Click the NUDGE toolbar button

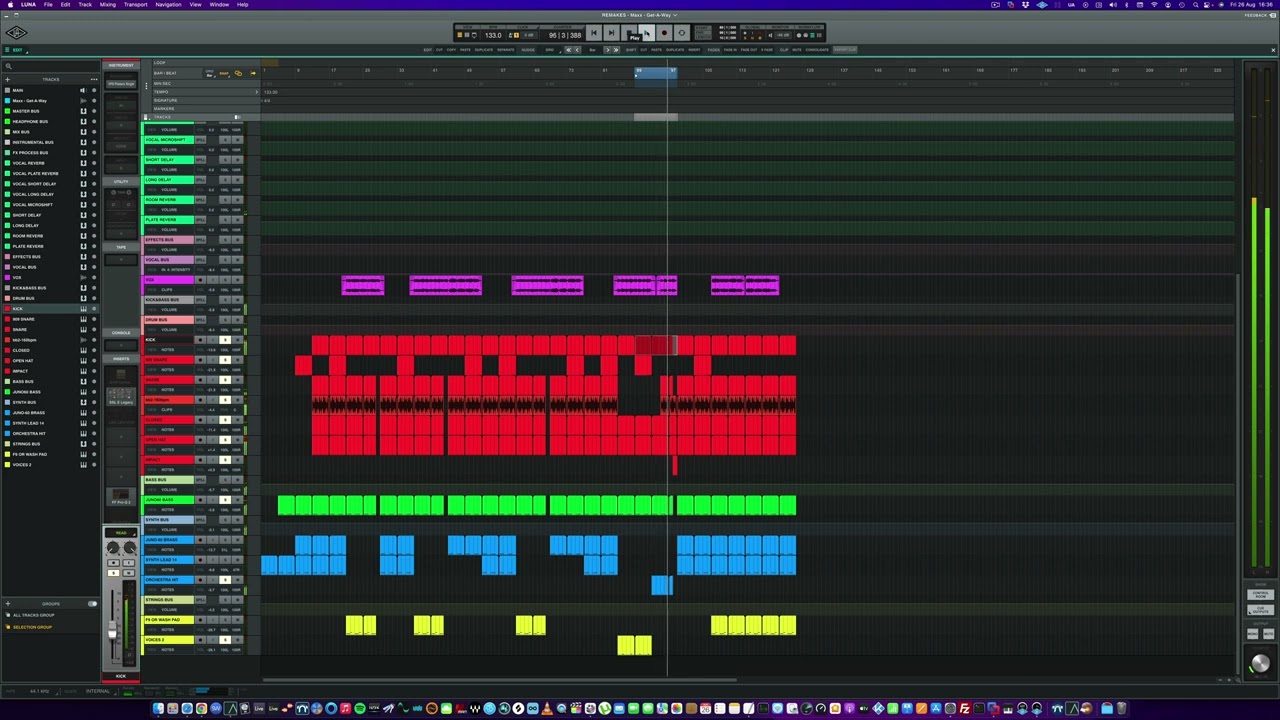(x=528, y=50)
